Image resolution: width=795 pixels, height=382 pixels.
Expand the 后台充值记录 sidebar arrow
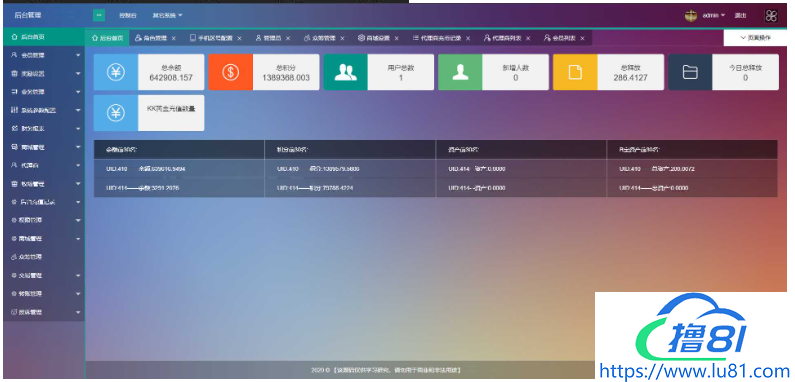click(x=78, y=202)
